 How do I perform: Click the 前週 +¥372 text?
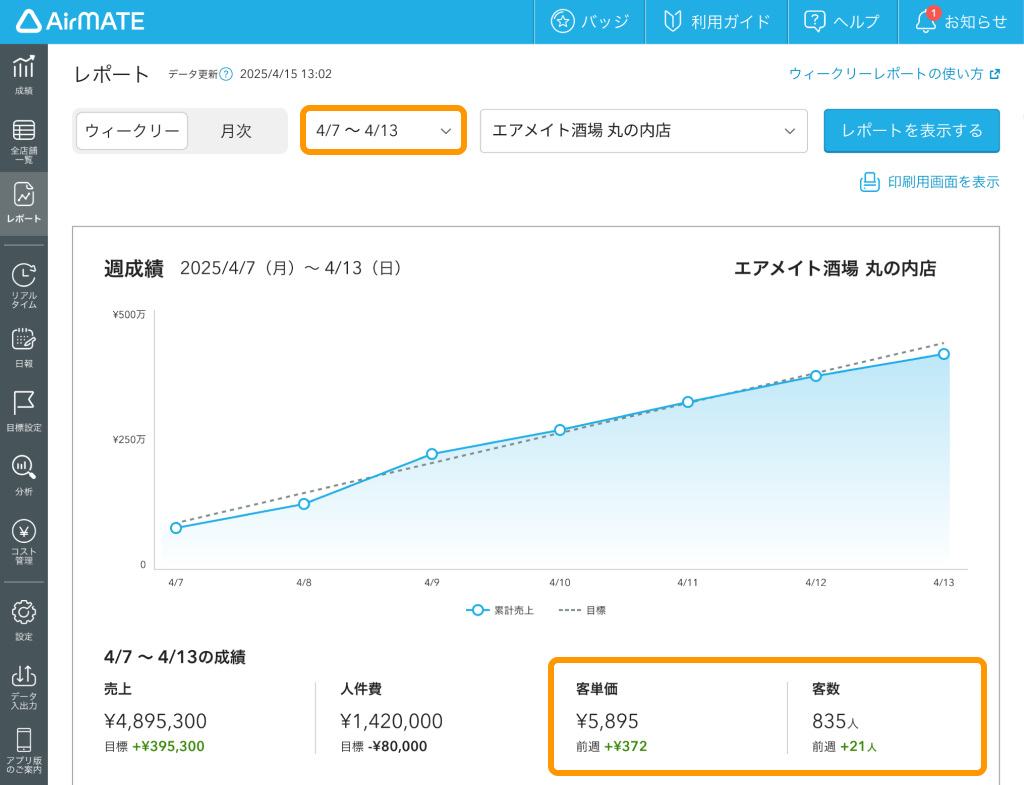point(611,746)
